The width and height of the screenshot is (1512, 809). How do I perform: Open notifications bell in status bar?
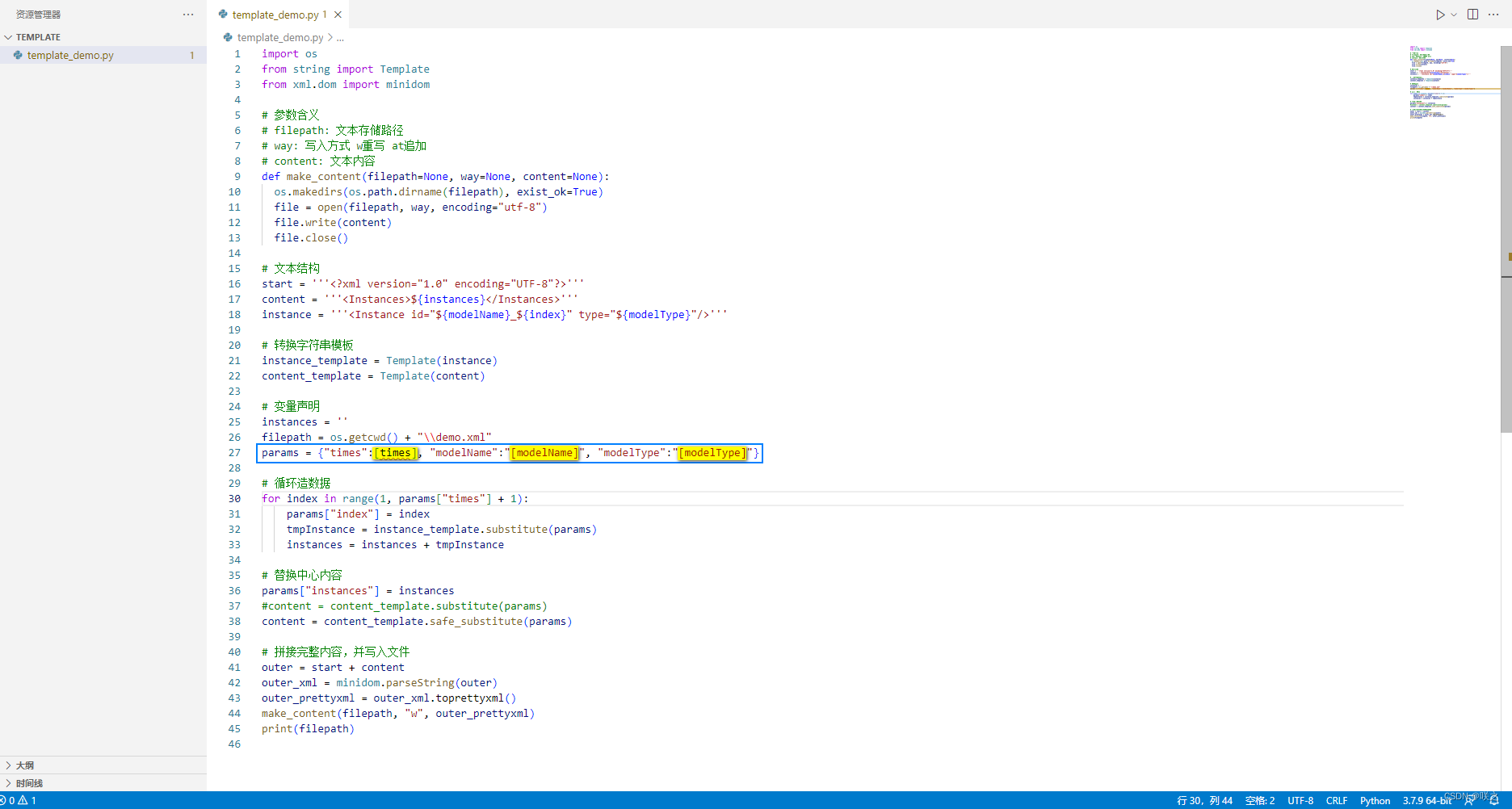tap(1494, 800)
